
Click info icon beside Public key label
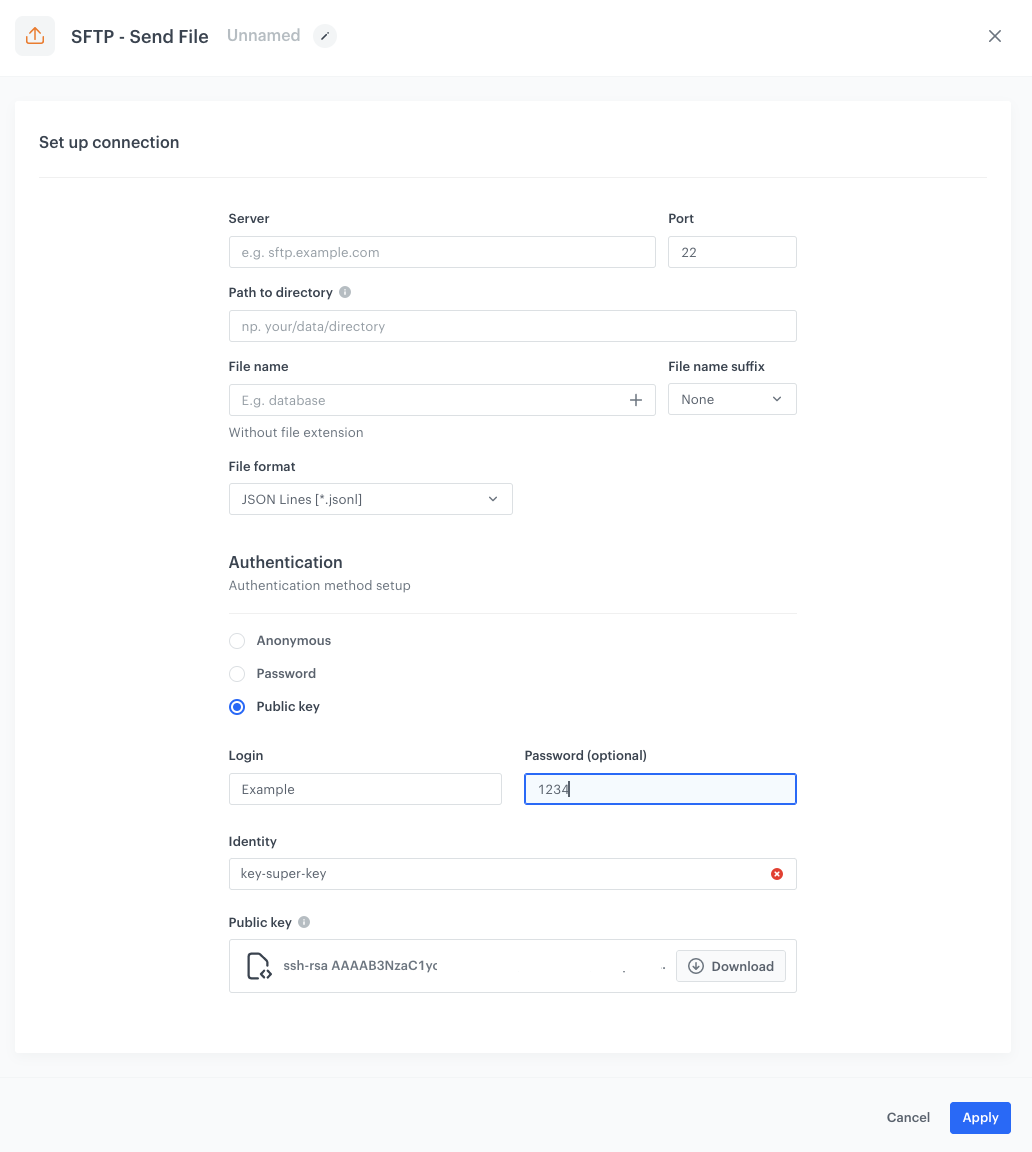[x=304, y=922]
